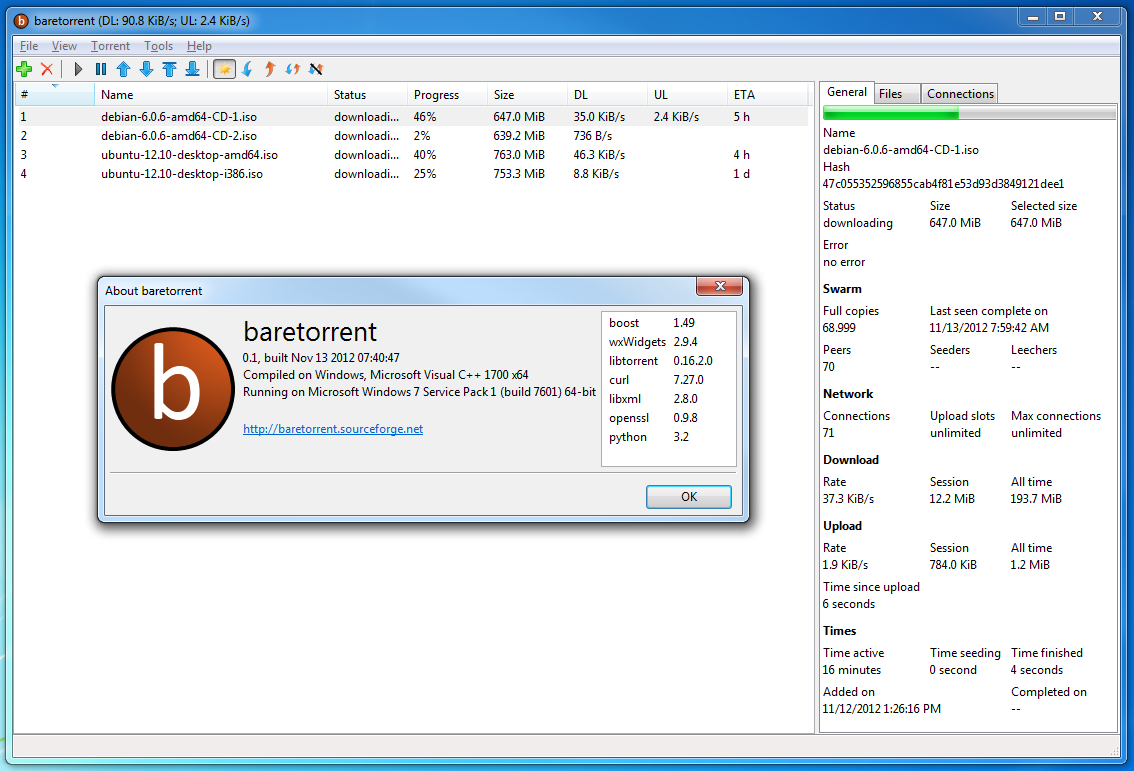Move the torrent down in queue
Viewport: 1134px width, 771px height.
(144, 69)
